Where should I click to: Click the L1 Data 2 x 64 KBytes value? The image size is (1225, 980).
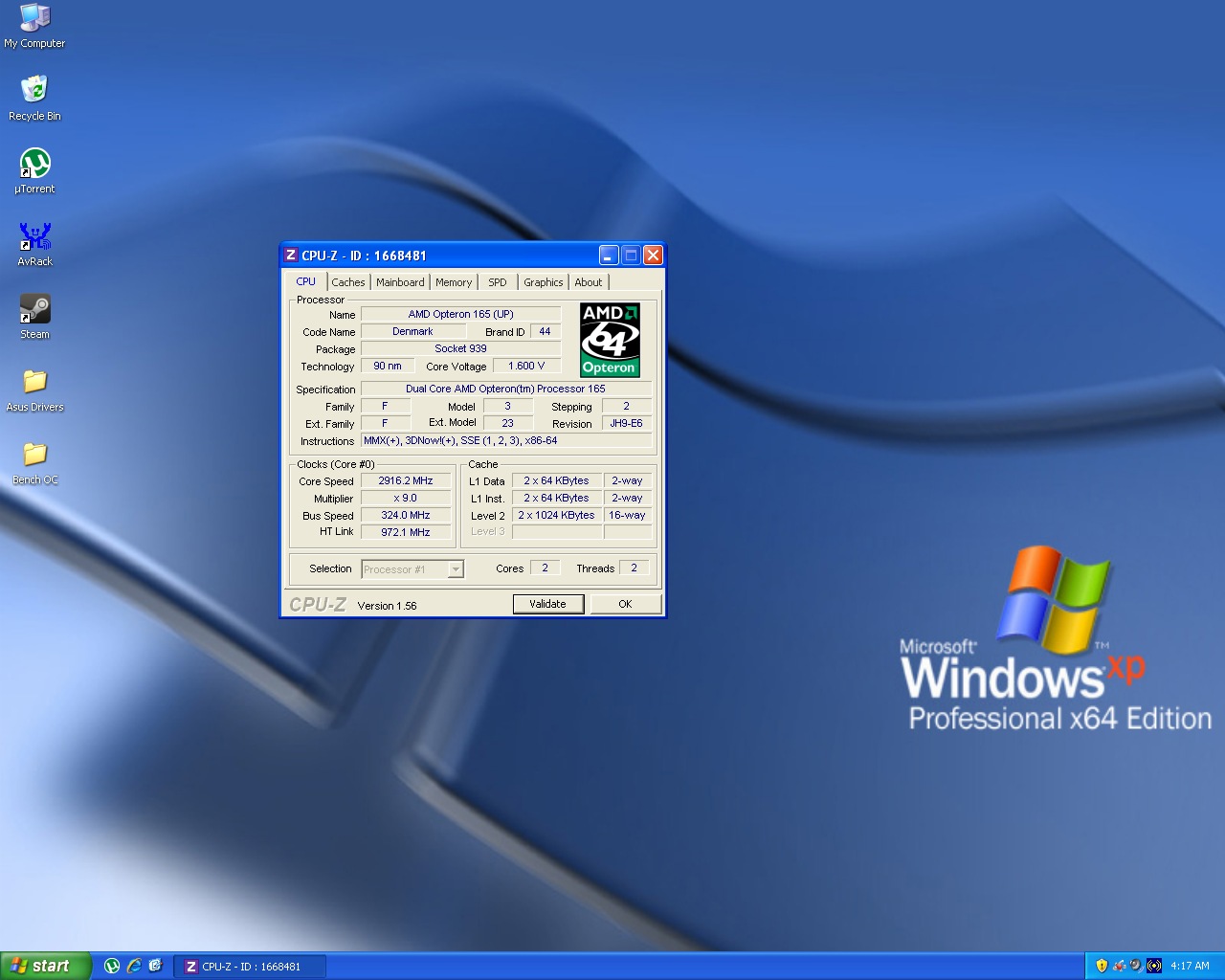(x=556, y=480)
